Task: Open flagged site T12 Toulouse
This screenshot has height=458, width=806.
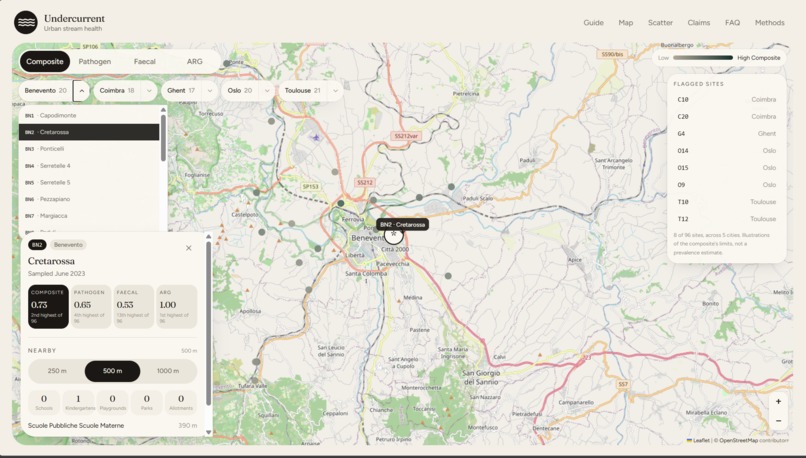Action: [x=726, y=219]
